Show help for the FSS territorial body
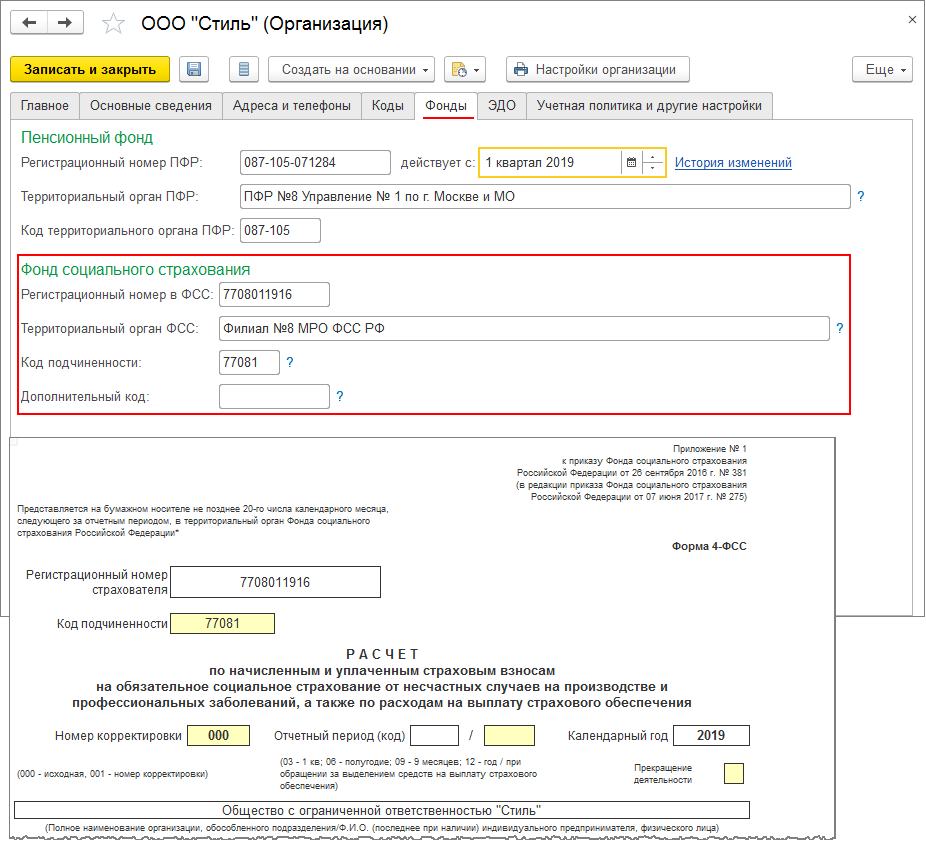This screenshot has height=842, width=926. pos(839,328)
